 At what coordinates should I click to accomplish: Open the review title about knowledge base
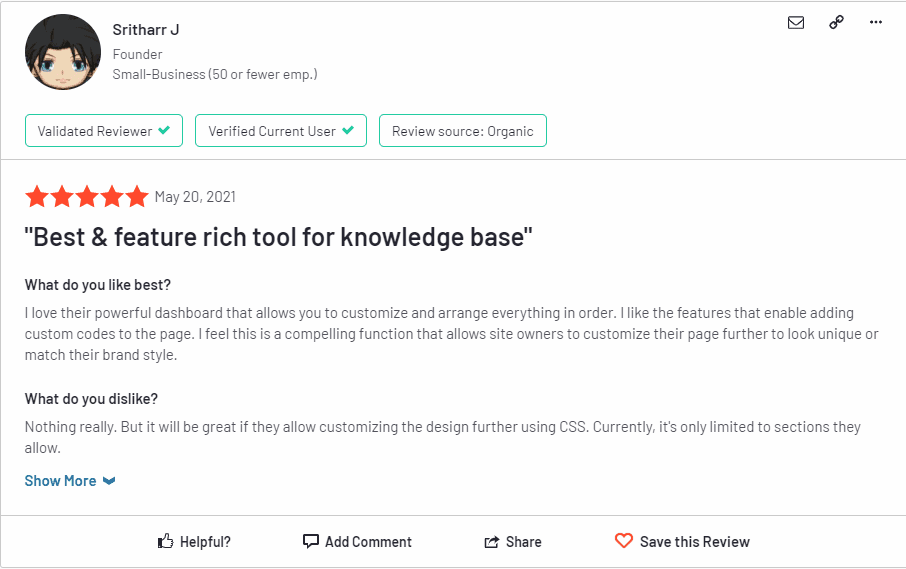point(278,238)
